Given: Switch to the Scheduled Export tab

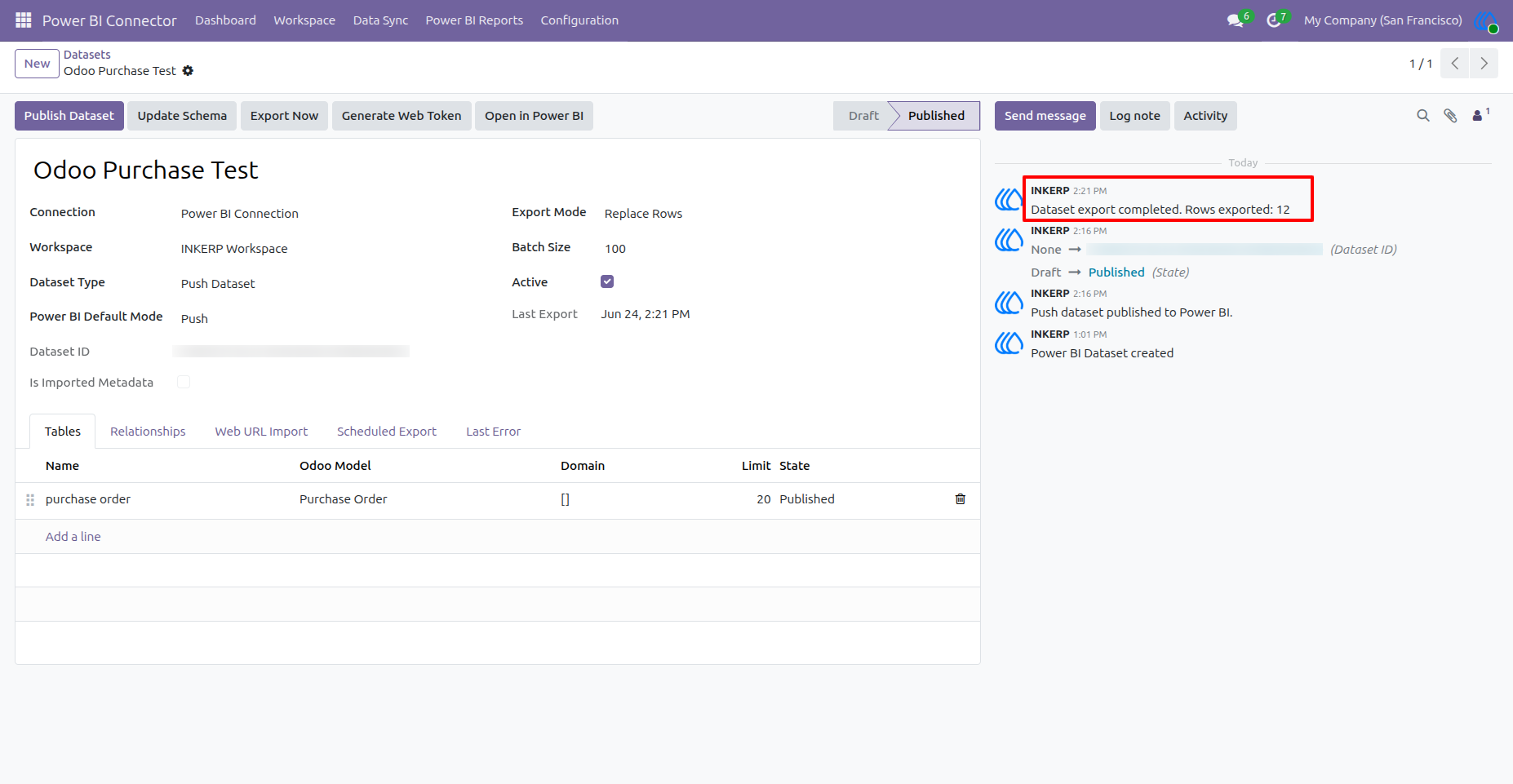Looking at the screenshot, I should coord(387,432).
